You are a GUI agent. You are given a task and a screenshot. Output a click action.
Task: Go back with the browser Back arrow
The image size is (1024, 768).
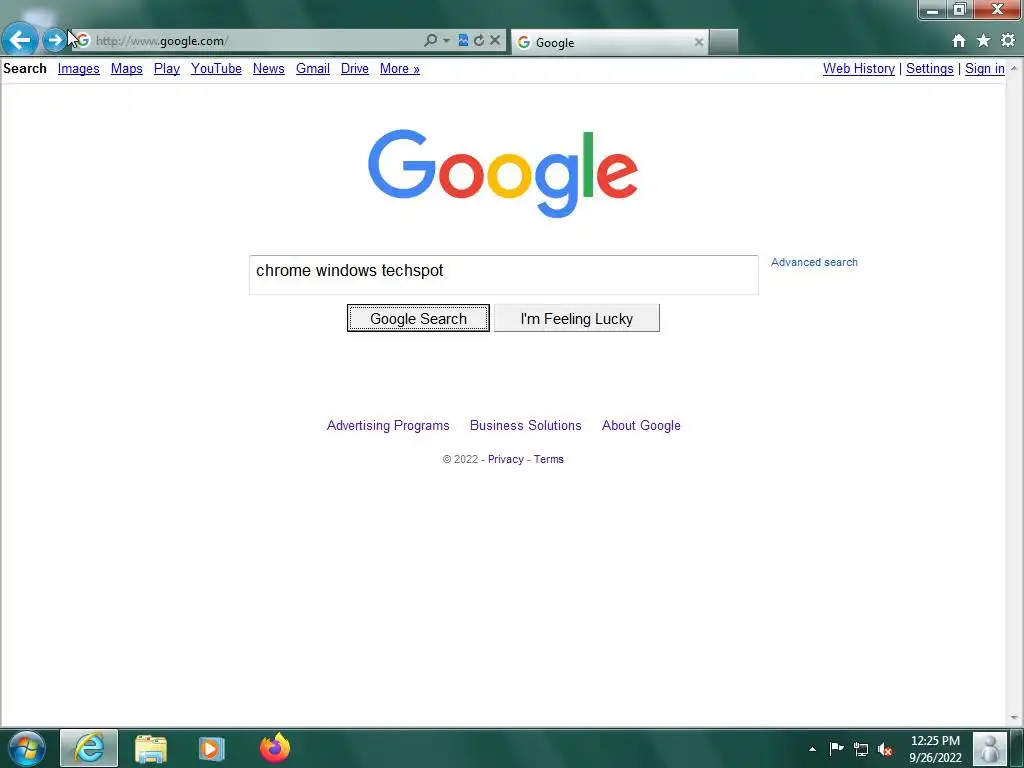[20, 40]
